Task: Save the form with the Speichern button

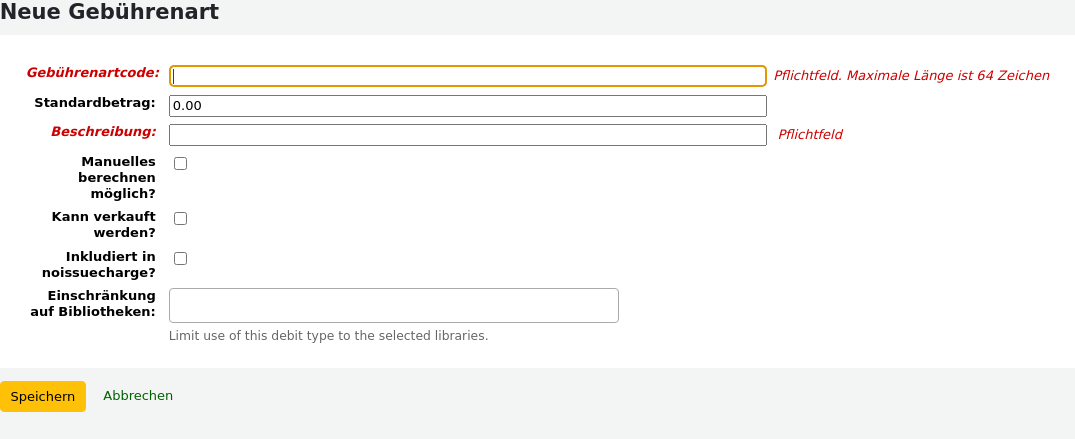Action: click(x=43, y=396)
